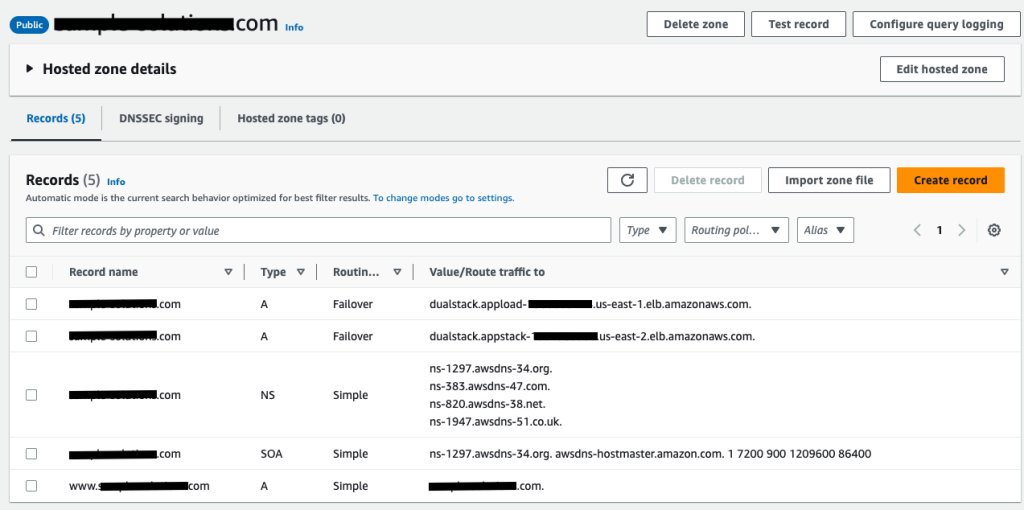Open the Alias filter dropdown
This screenshot has height=510, width=1024.
pos(824,230)
